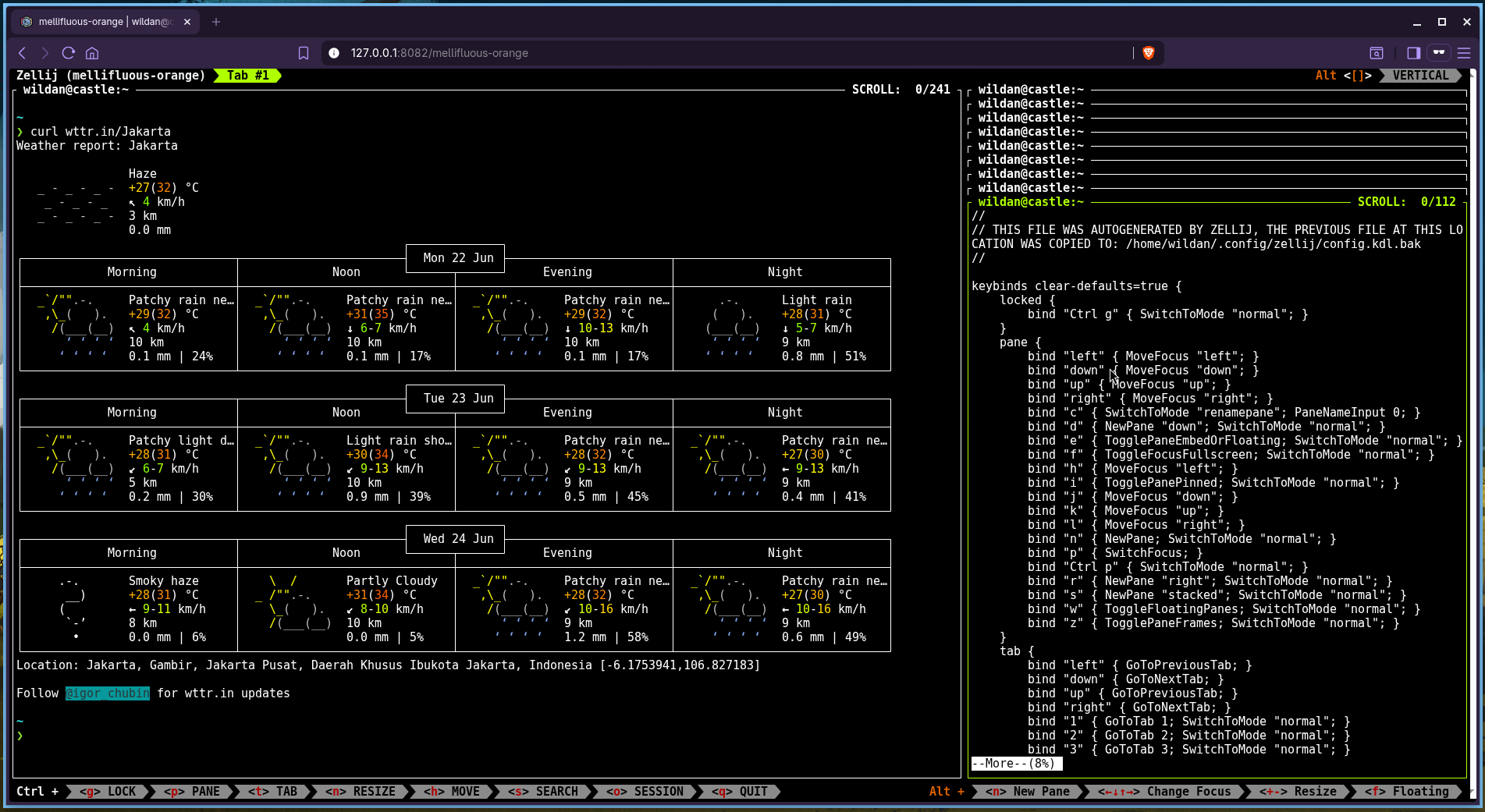1485x812 pixels.
Task: Open the browser hamburger menu
Action: click(x=1464, y=53)
